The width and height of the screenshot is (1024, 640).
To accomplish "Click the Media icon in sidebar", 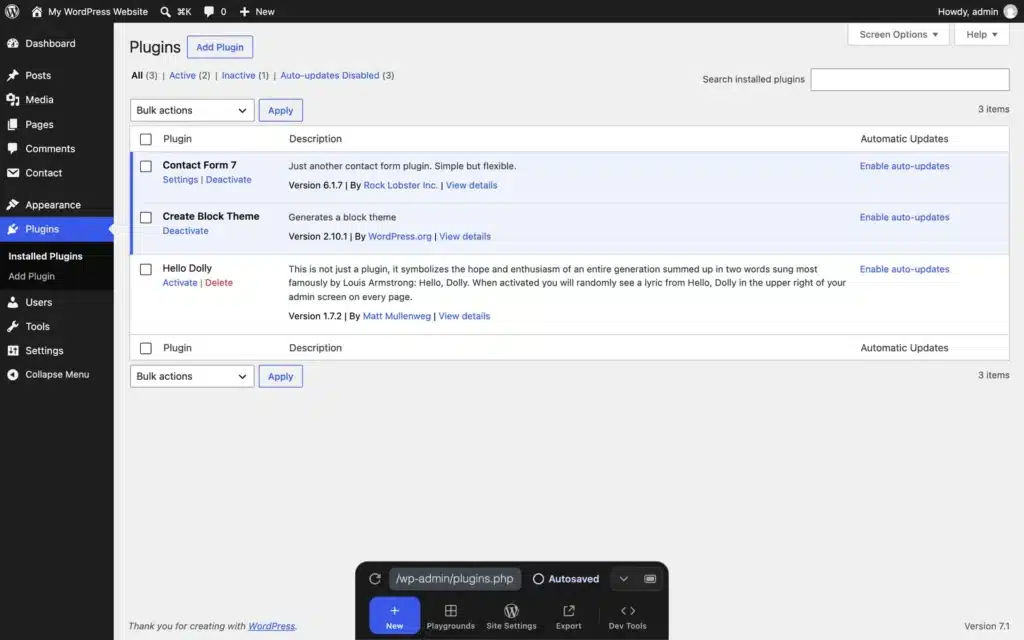I will coord(13,99).
